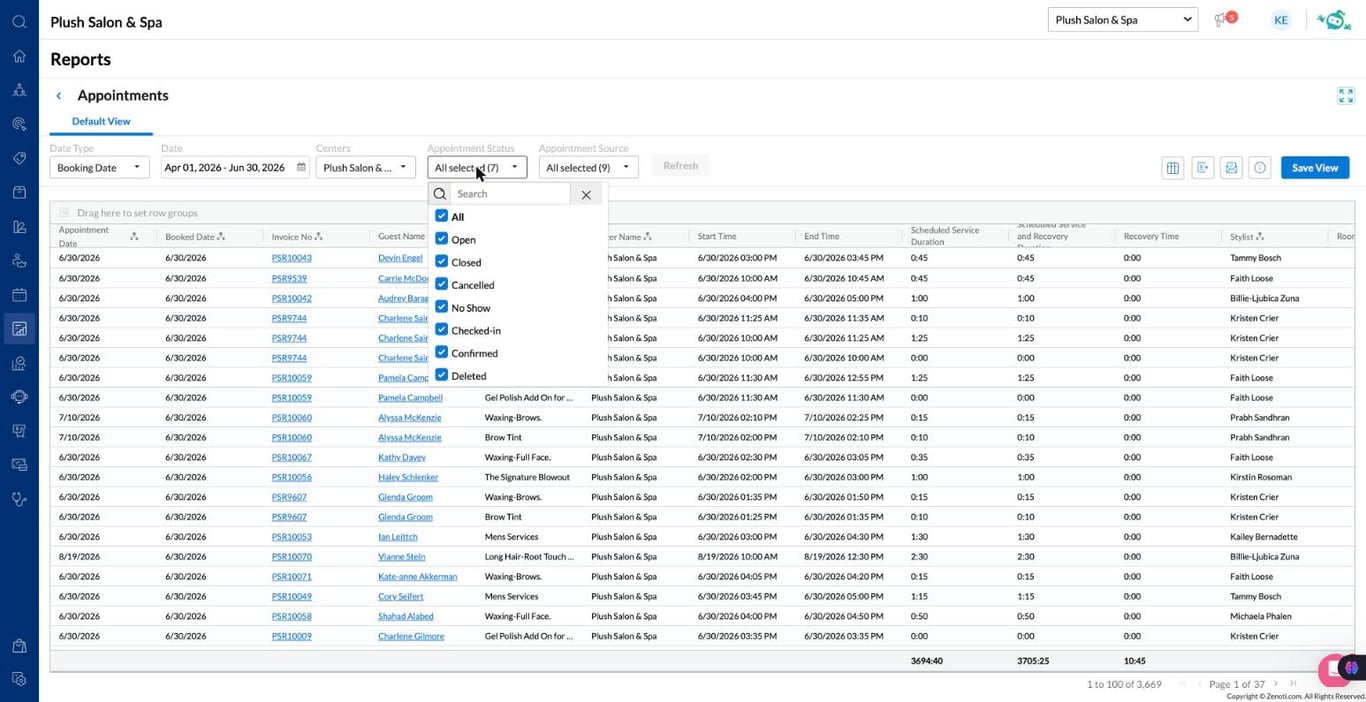The height and width of the screenshot is (702, 1366).
Task: Toggle the Closed status checkbox
Action: 441,262
